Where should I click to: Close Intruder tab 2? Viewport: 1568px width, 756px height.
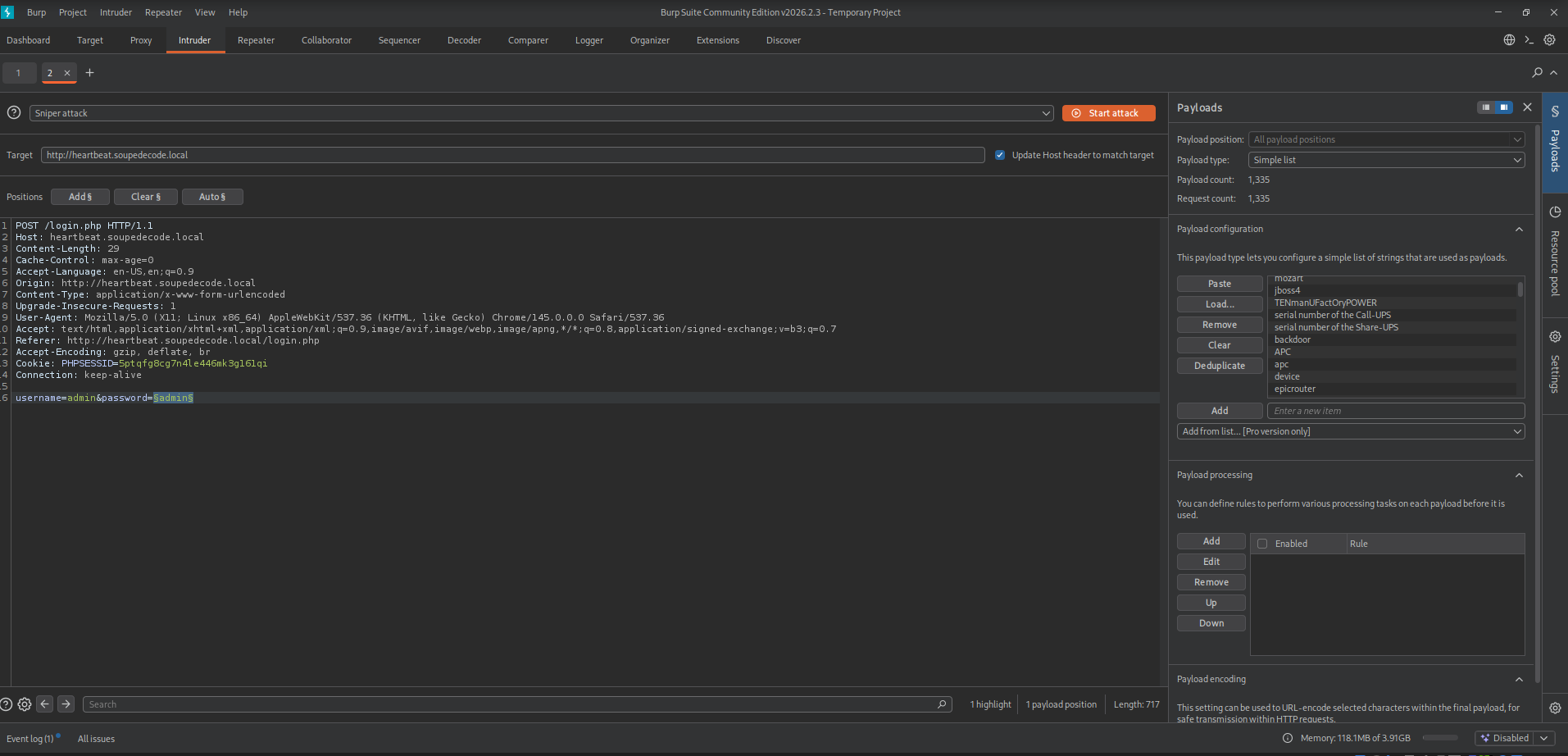click(x=67, y=73)
